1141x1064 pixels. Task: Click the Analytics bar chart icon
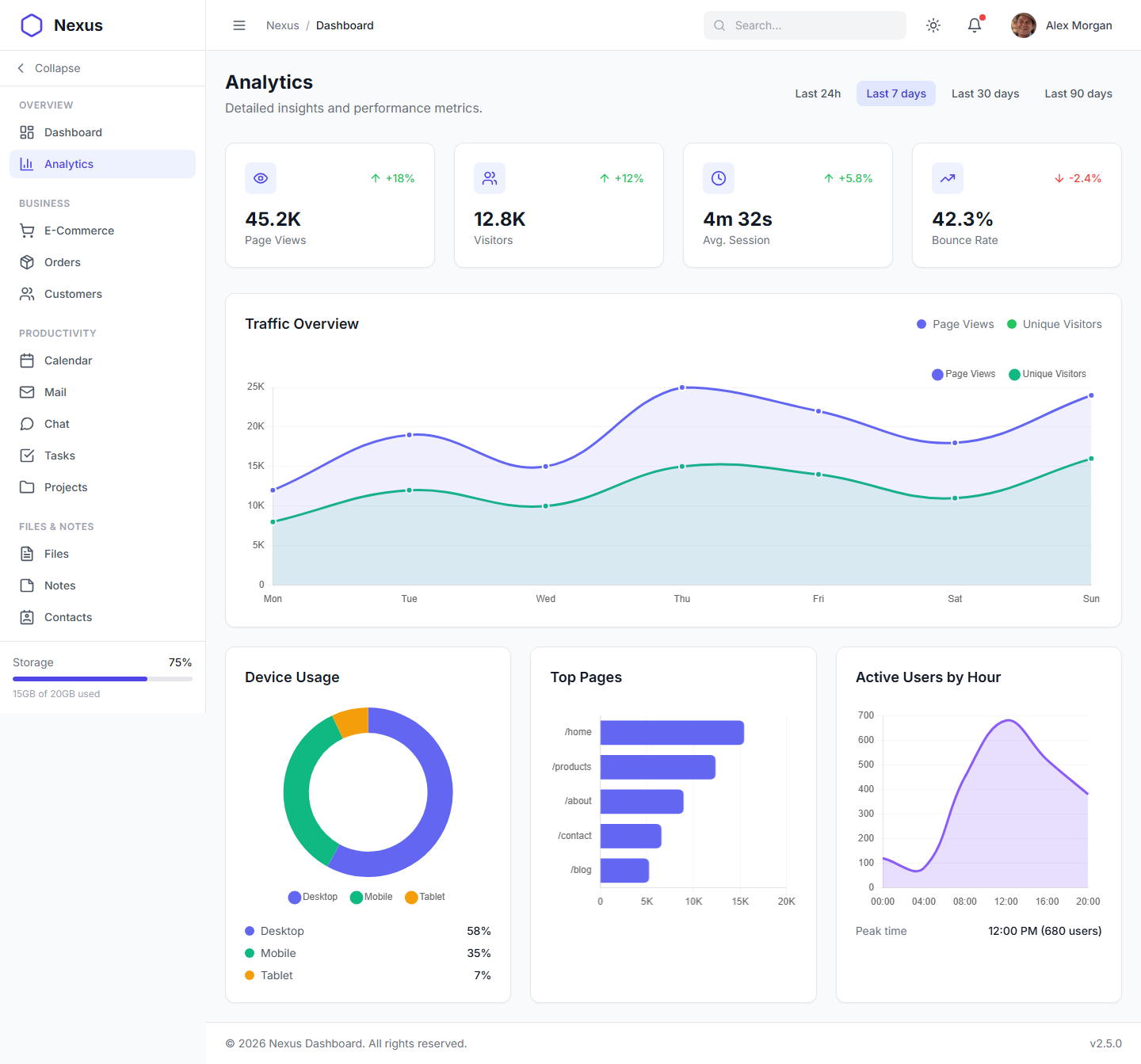[27, 164]
